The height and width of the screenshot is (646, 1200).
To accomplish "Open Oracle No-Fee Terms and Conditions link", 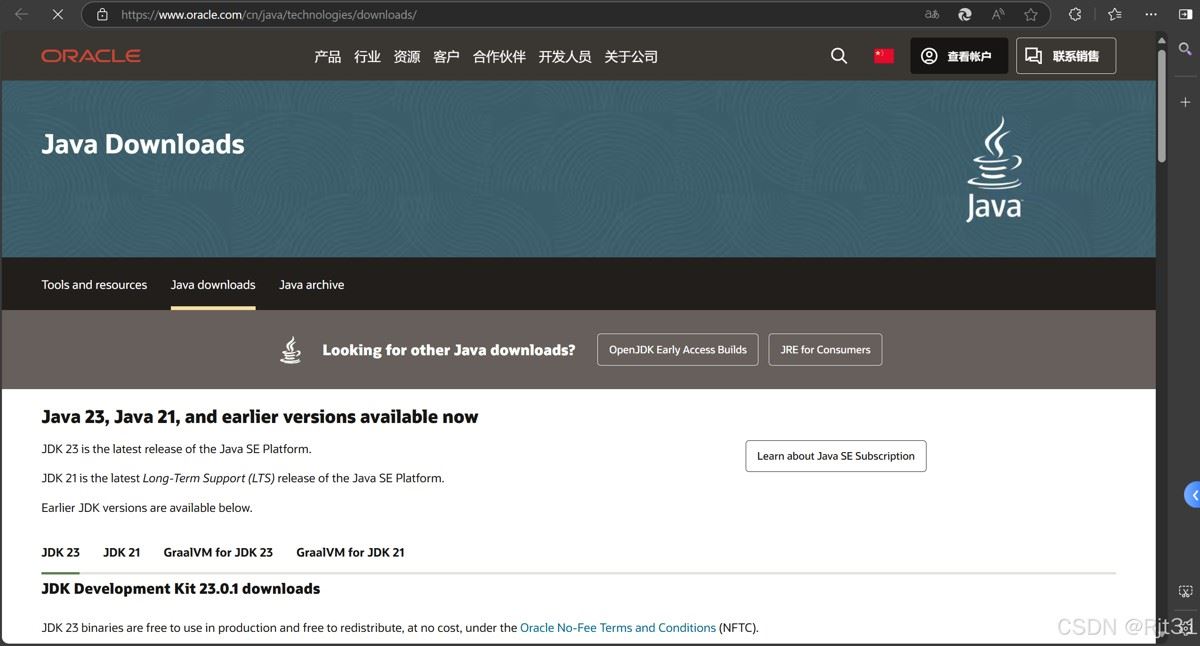I will click(x=618, y=628).
